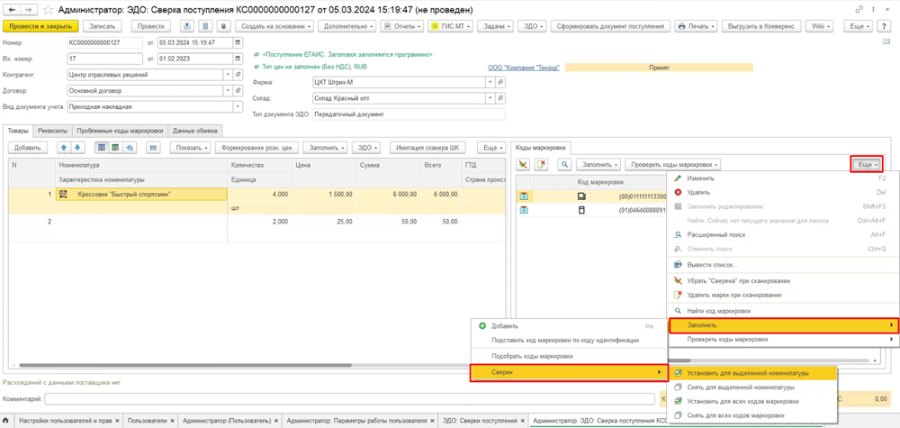Open Отчеты dropdown
The width and height of the screenshot is (900, 428).
click(402, 26)
